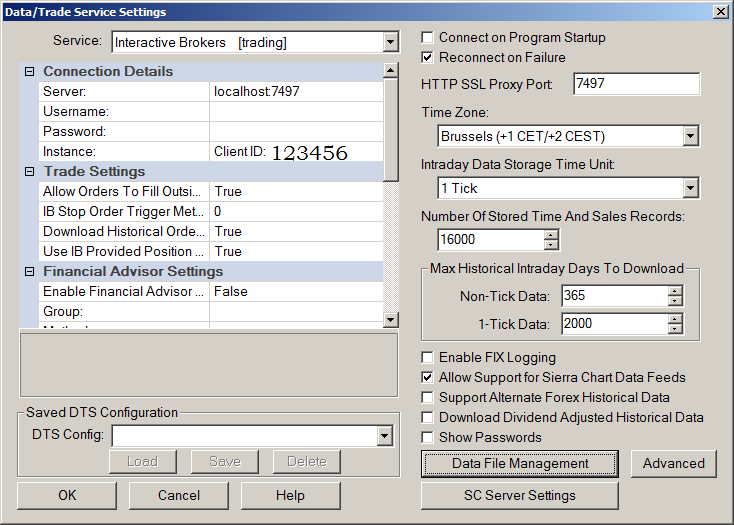This screenshot has width=734, height=525.
Task: Decrease Non-Tick Data days with down arrow
Action: click(675, 301)
